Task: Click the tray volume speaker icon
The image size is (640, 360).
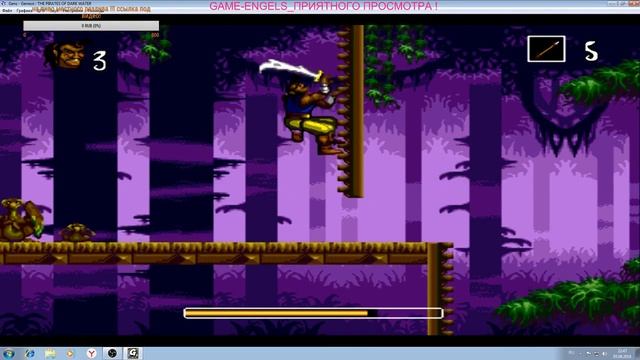Action: pyautogui.click(x=604, y=354)
